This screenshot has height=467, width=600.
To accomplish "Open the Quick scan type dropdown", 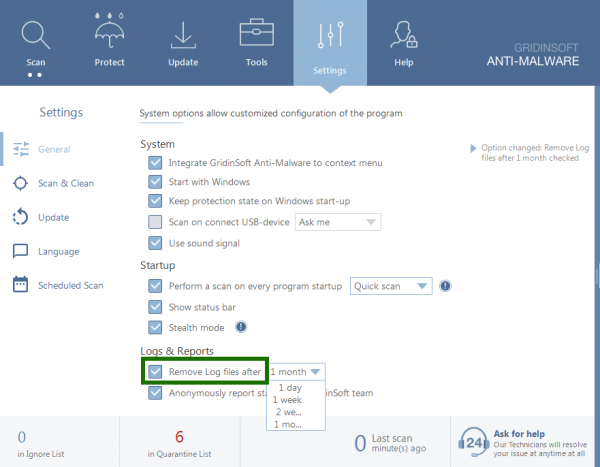I will click(391, 286).
